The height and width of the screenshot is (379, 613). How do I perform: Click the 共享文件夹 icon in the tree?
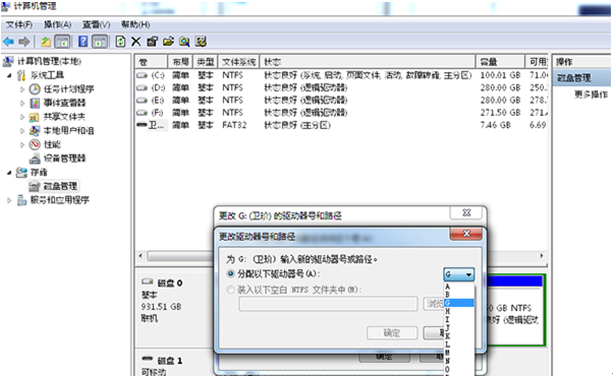[34, 117]
